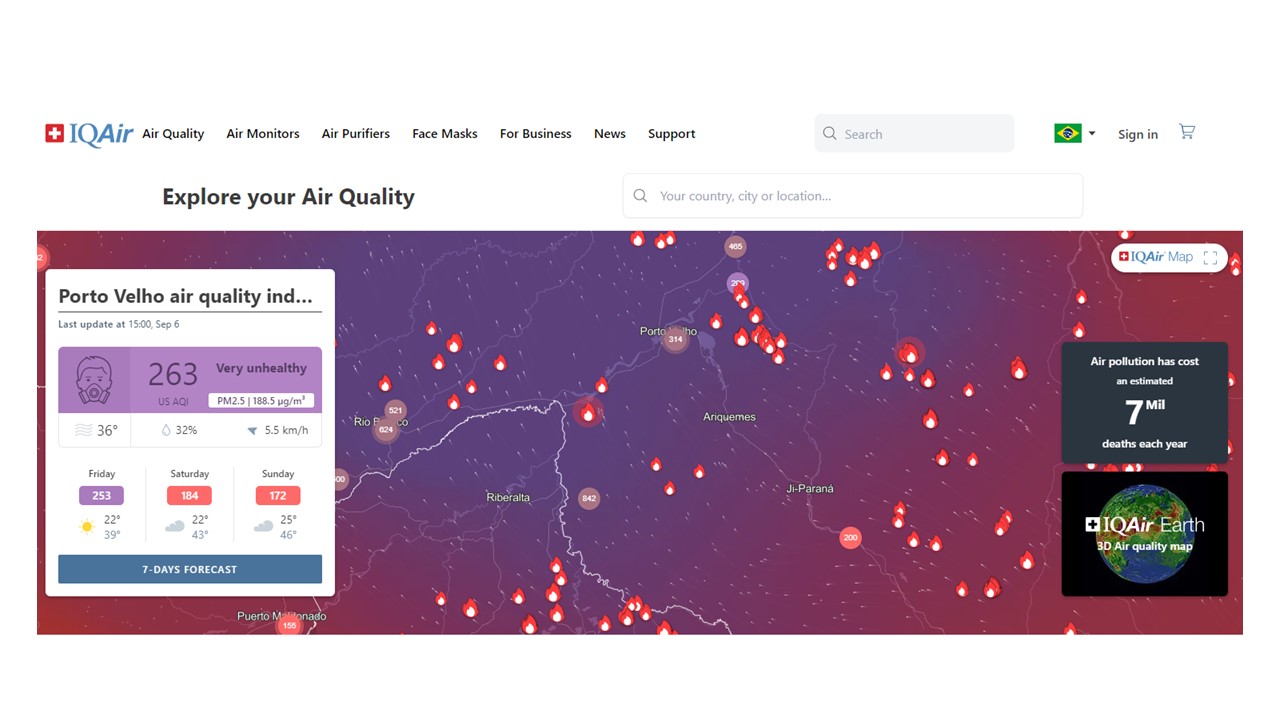The image size is (1280, 720).
Task: Click the IQAir logo in header
Action: [89, 134]
